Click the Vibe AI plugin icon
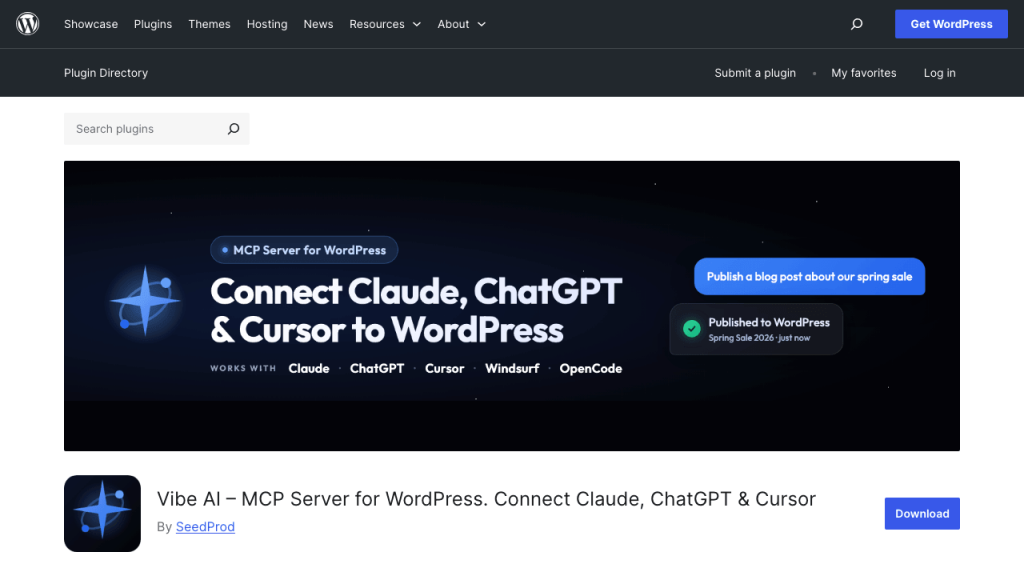This screenshot has width=1024, height=576. click(x=103, y=513)
